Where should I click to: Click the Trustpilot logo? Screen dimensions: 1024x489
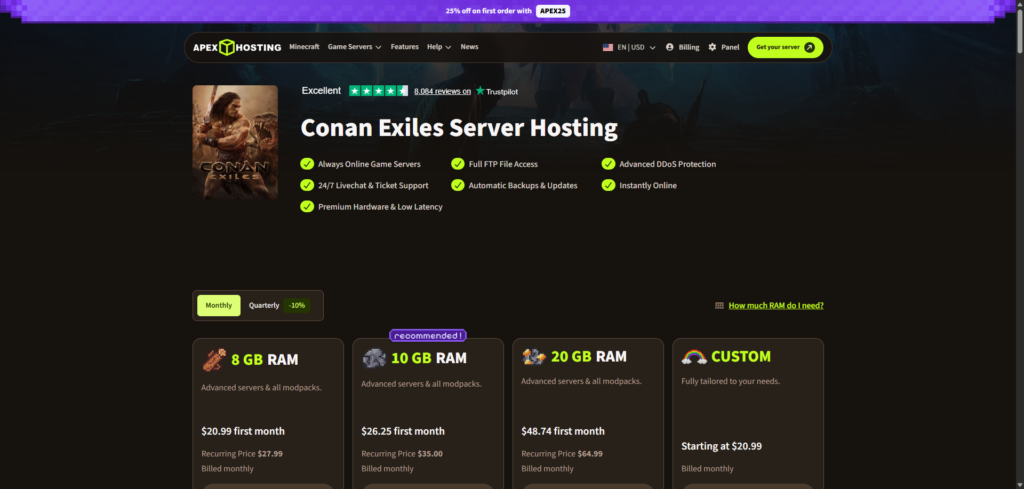[496, 91]
